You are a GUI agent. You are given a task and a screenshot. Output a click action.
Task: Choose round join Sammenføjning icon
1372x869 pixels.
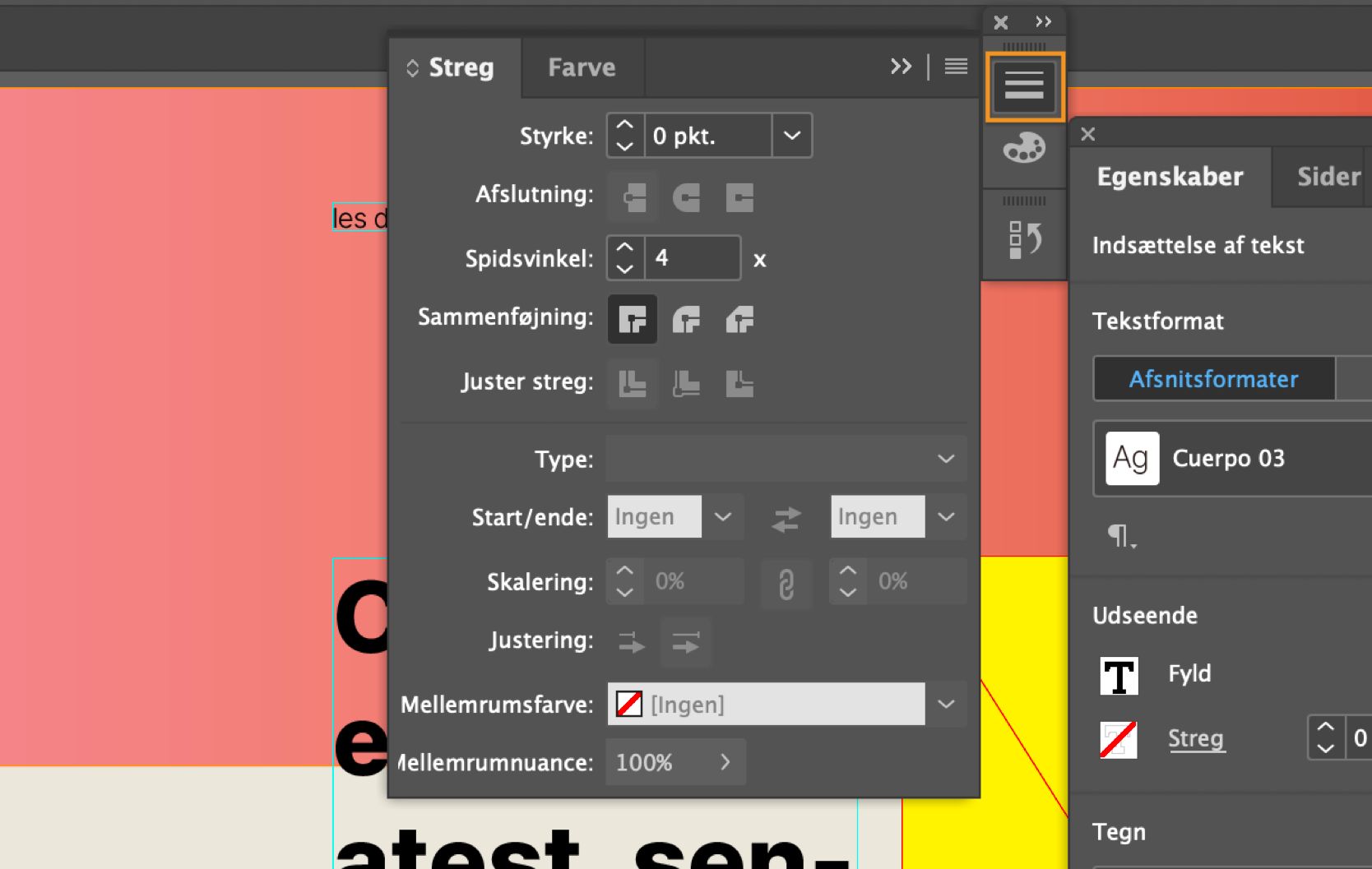click(686, 319)
